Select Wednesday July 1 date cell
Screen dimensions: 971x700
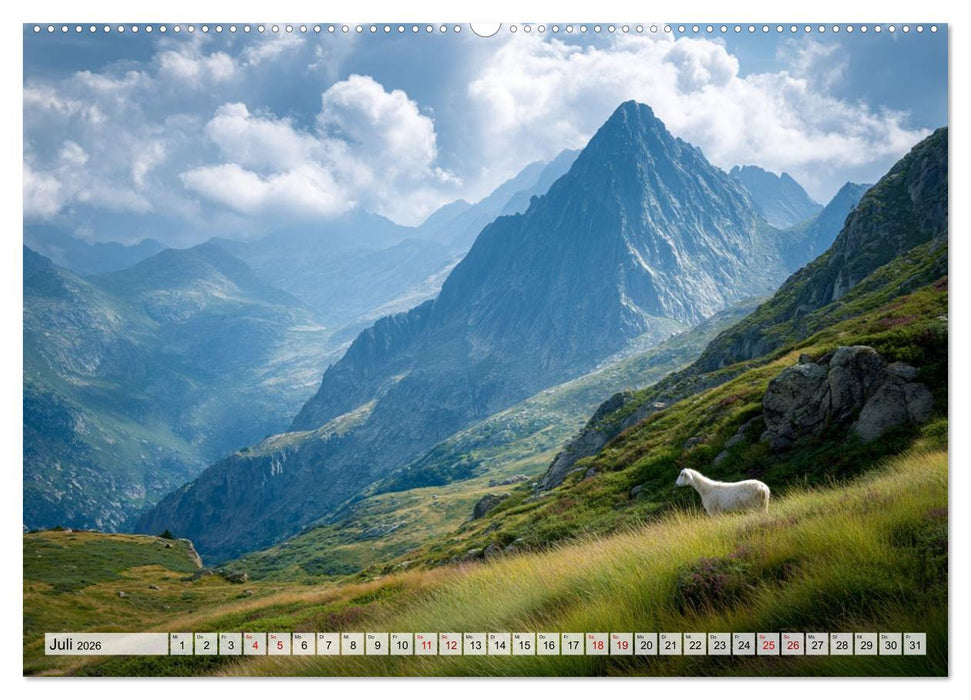(x=181, y=644)
